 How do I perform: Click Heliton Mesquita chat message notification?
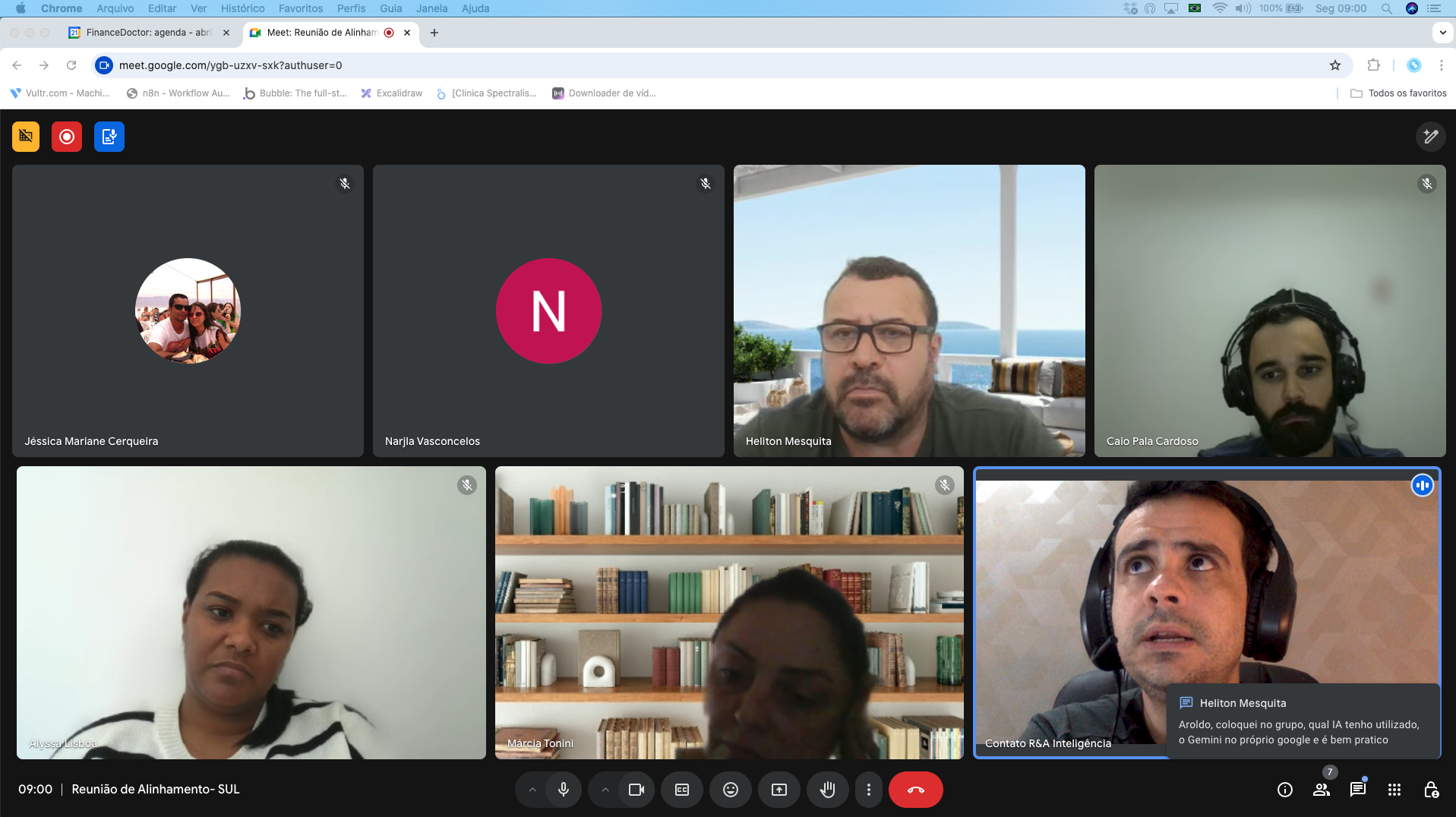point(1303,721)
